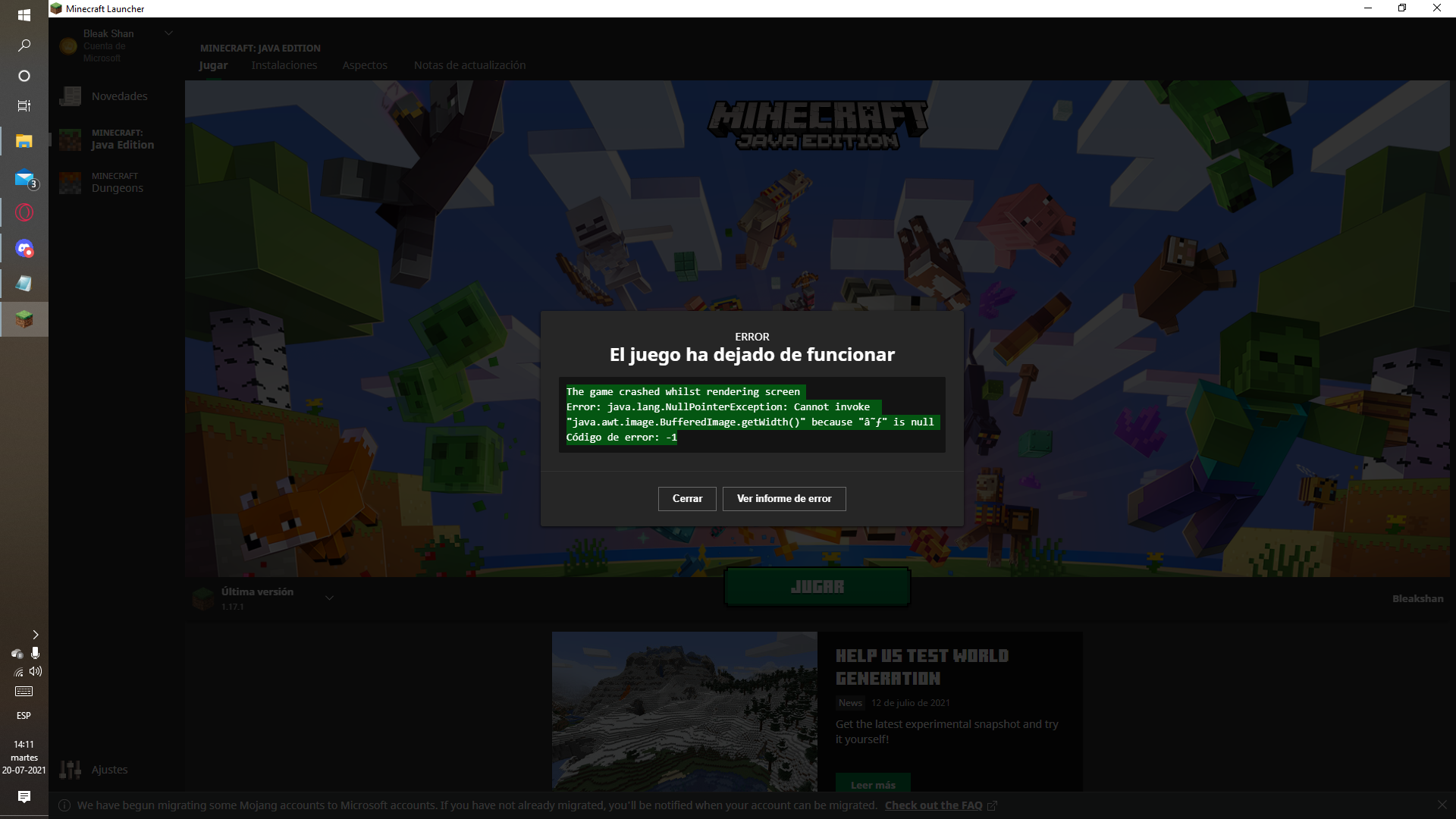This screenshot has width=1456, height=819.
Task: Open Ajustes settings icon
Action: 71,770
